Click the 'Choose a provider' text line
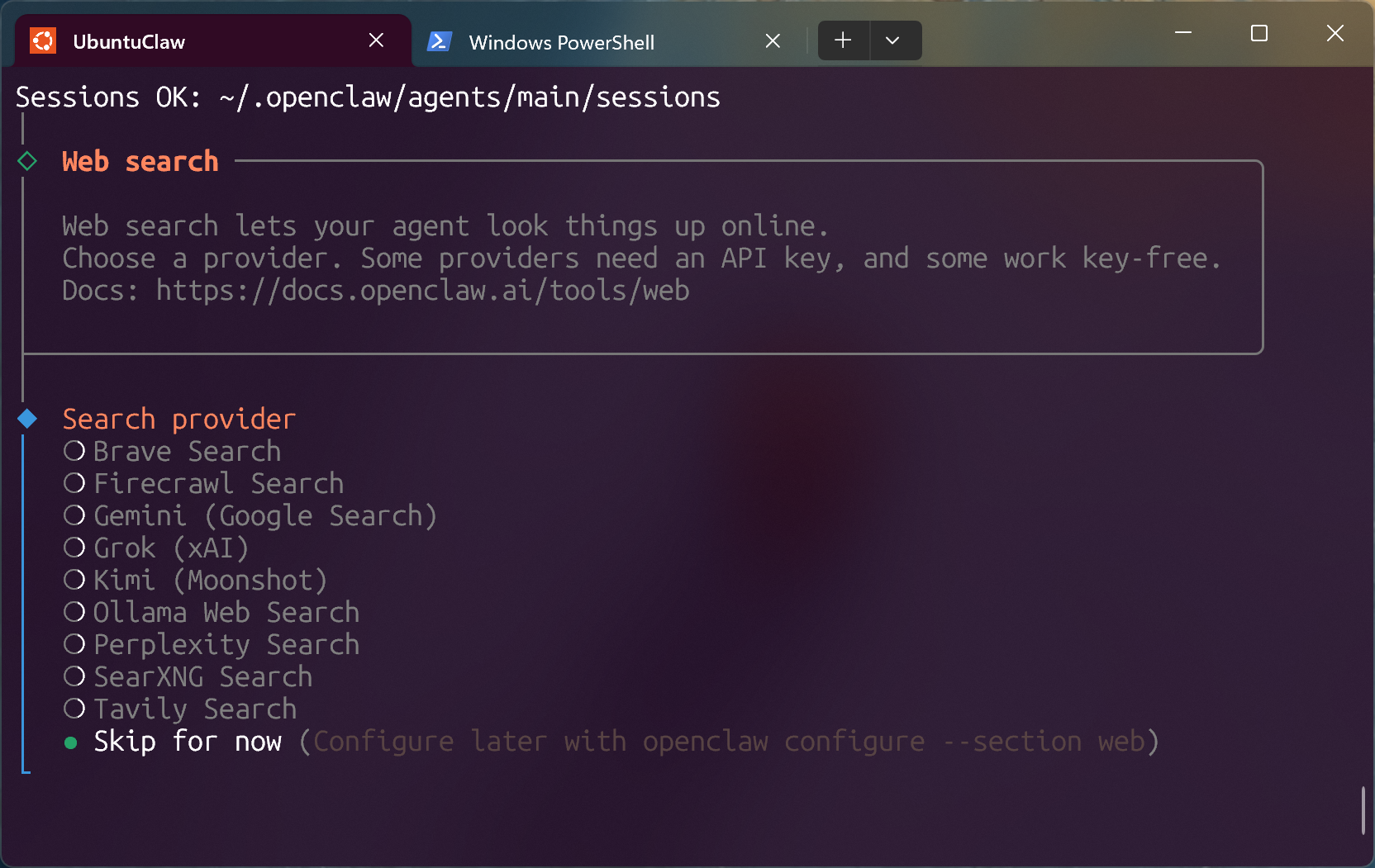Viewport: 1375px width, 868px height. click(641, 259)
